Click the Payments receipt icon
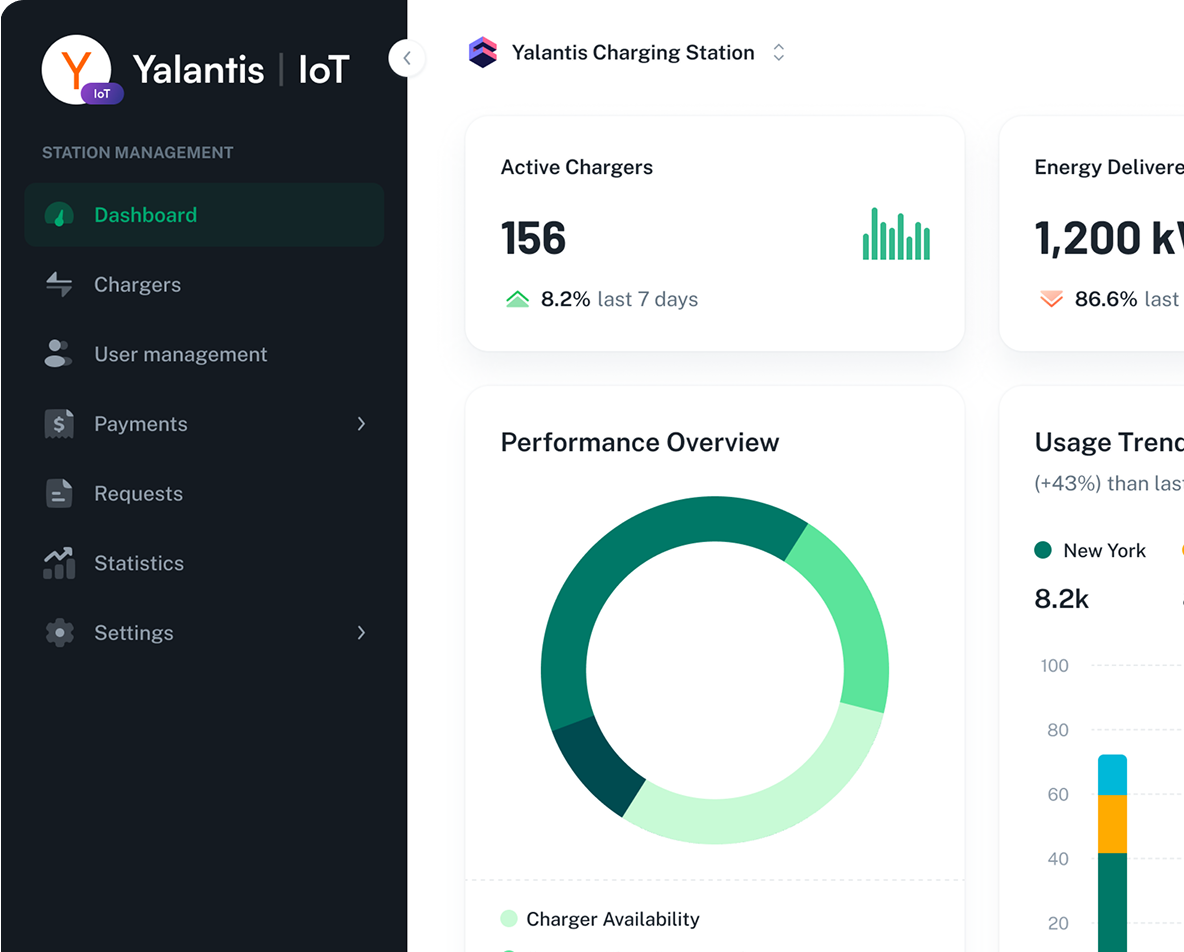Viewport: 1184px width, 952px height. [x=59, y=424]
